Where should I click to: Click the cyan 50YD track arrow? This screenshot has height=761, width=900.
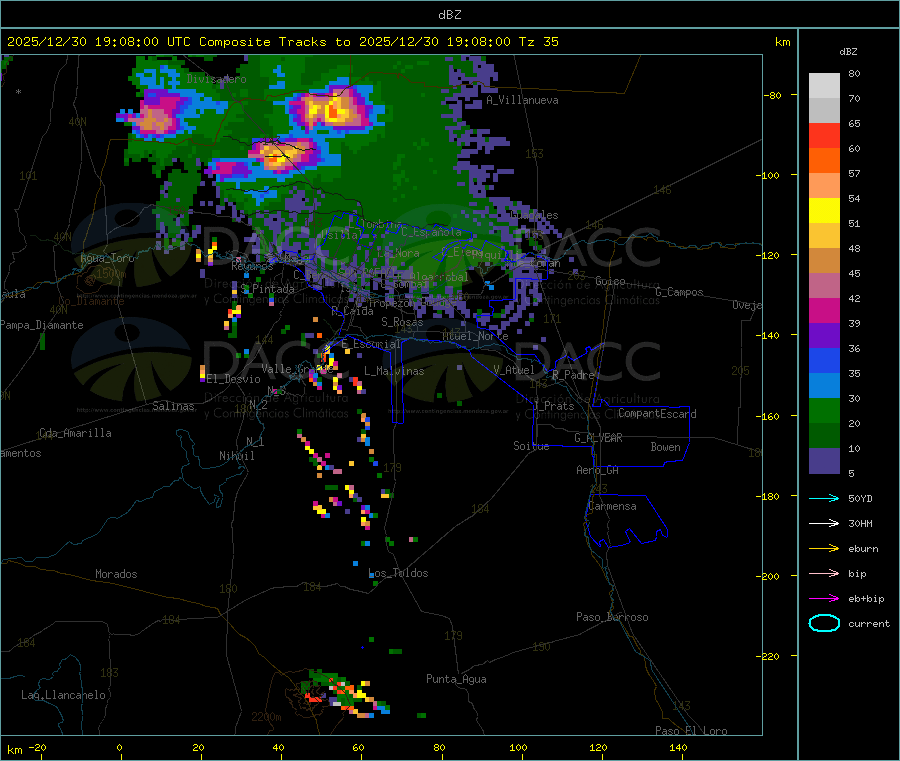coord(824,498)
